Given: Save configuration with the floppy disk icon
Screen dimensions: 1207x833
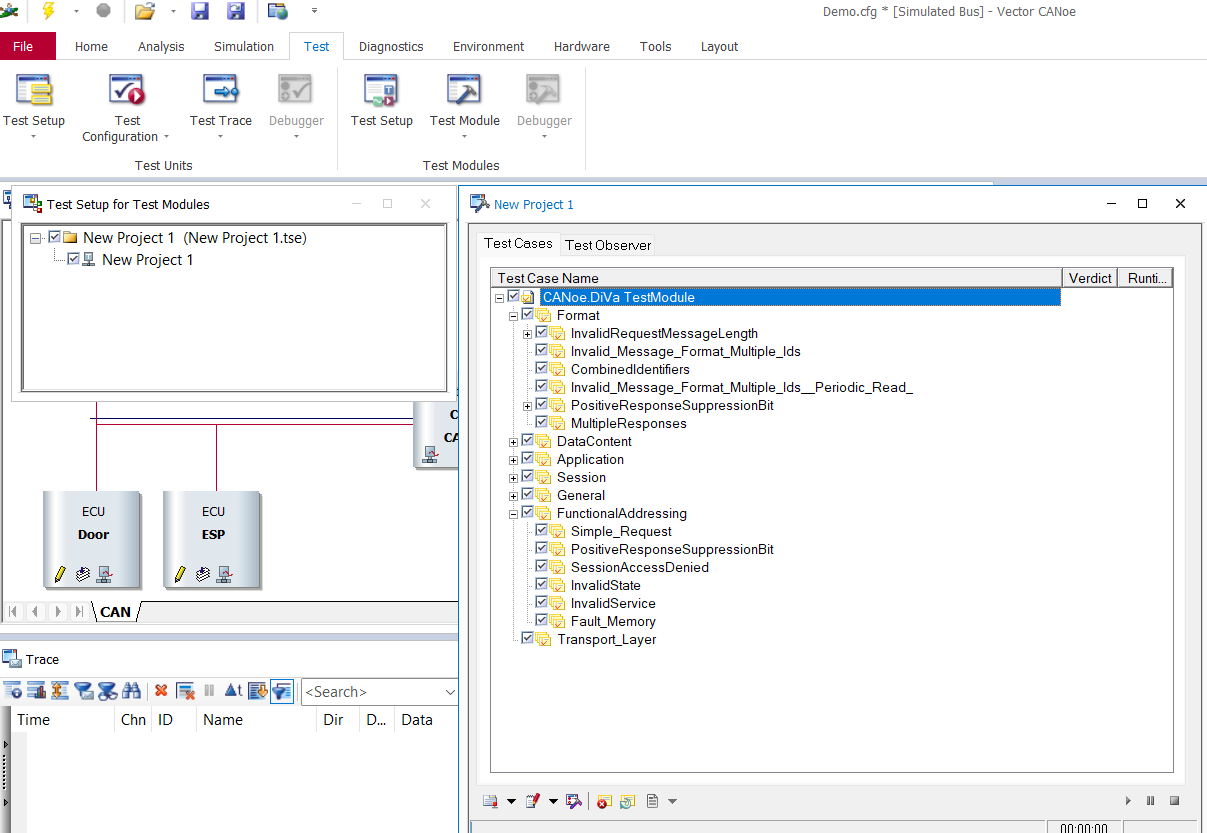Looking at the screenshot, I should pos(200,11).
